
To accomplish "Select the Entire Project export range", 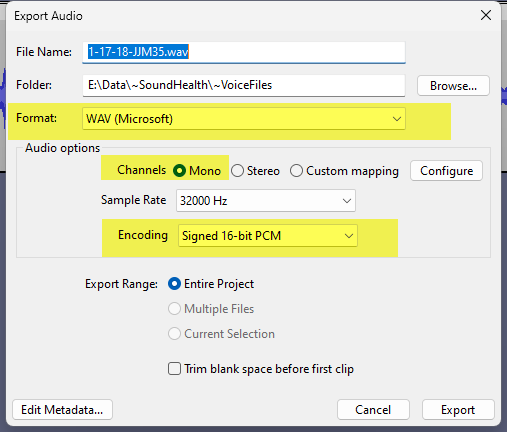I will point(174,284).
